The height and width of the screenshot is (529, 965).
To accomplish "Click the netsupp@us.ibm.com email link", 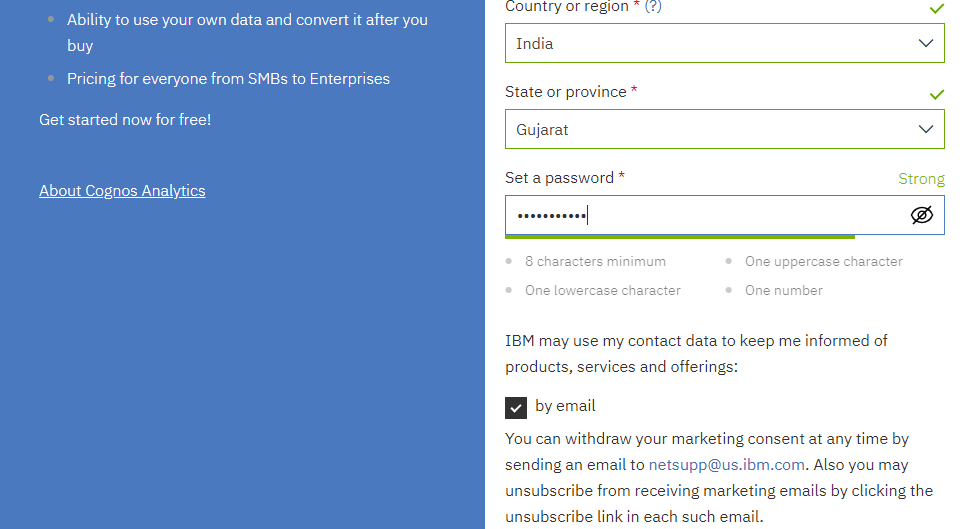I will coord(726,464).
